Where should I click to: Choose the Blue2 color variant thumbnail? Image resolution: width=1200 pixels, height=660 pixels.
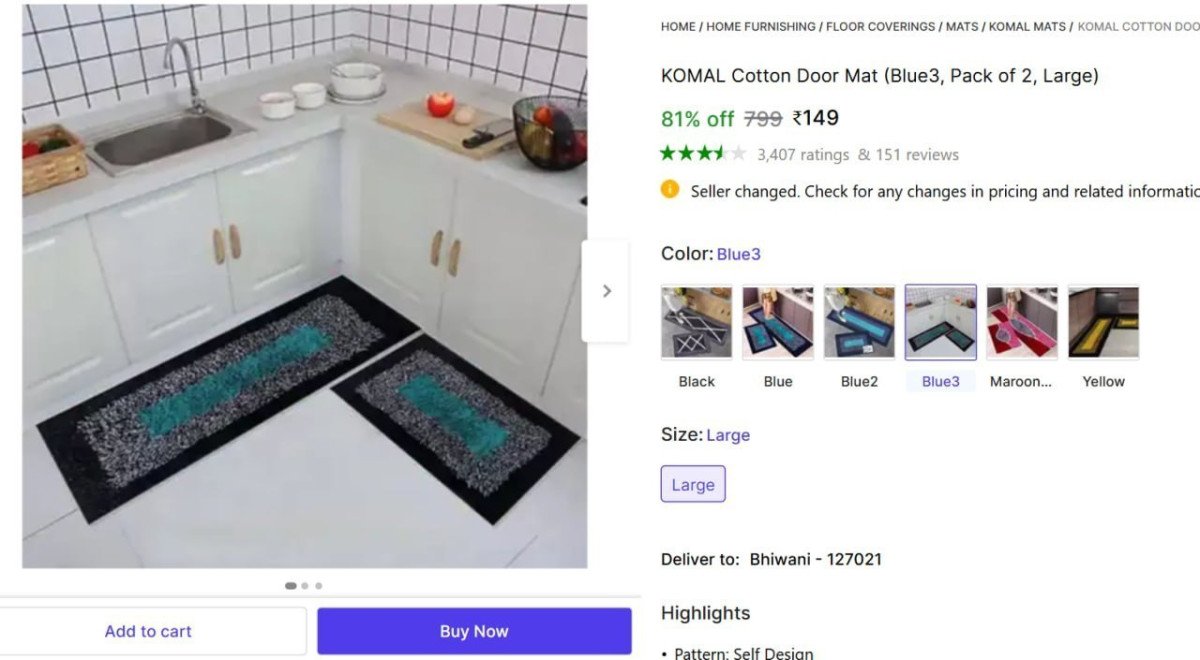click(x=859, y=323)
